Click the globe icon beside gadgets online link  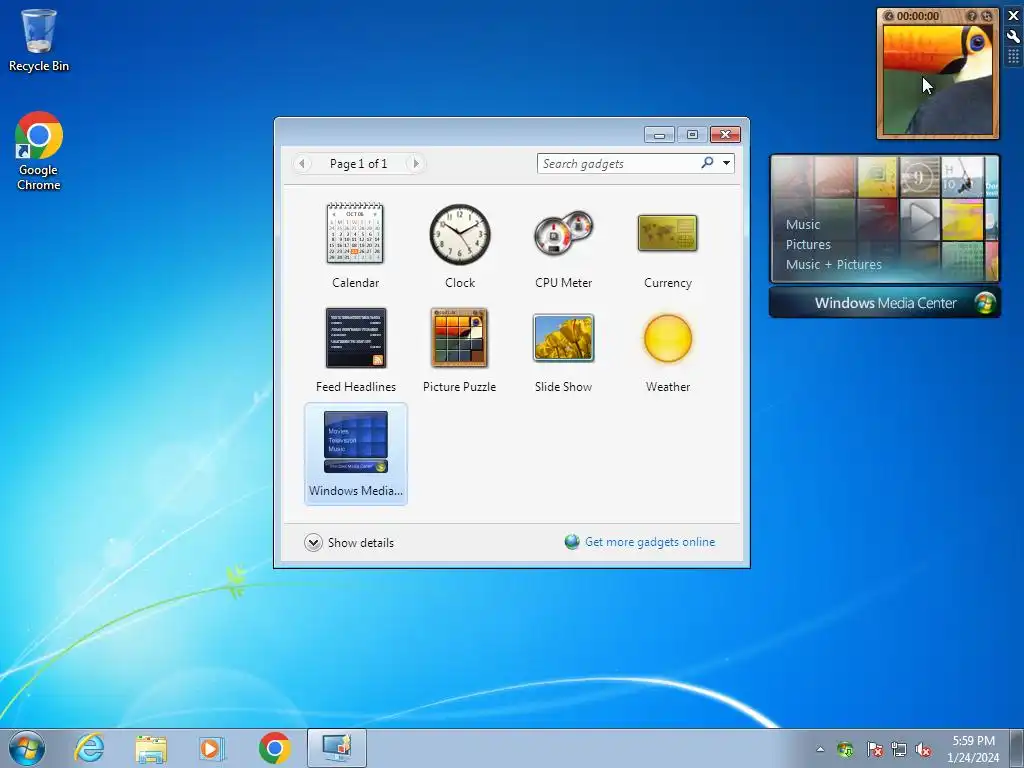(572, 542)
